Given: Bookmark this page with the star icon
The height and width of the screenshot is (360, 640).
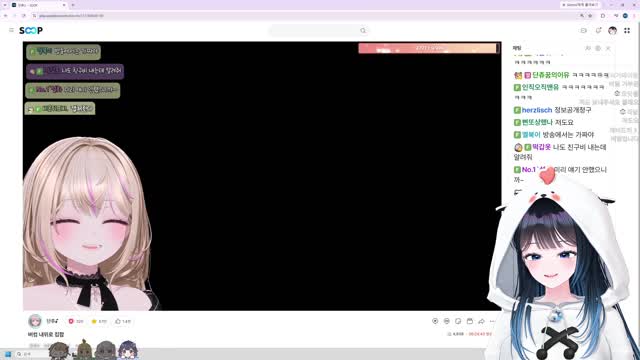Looking at the screenshot, I should click(x=590, y=16).
